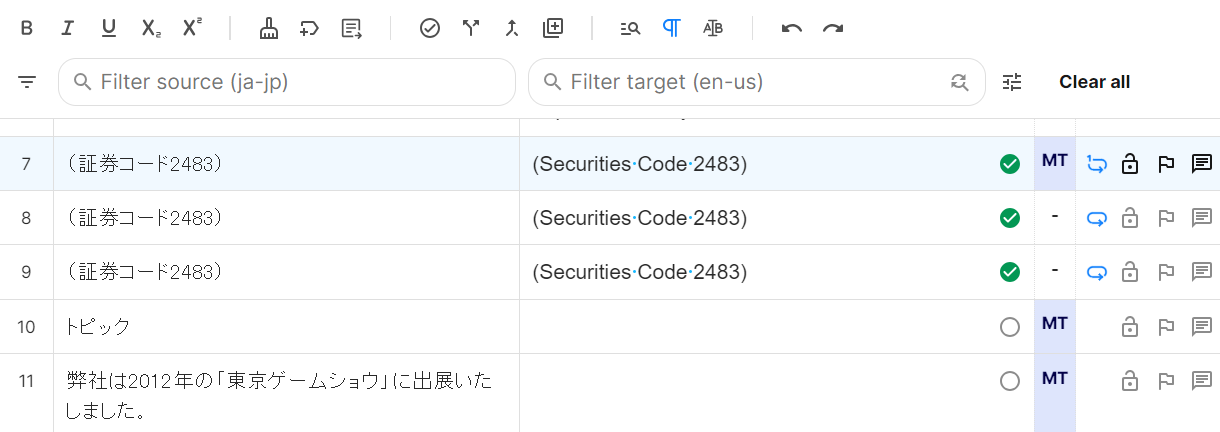
Task: Toggle bold formatting
Action: point(27,28)
